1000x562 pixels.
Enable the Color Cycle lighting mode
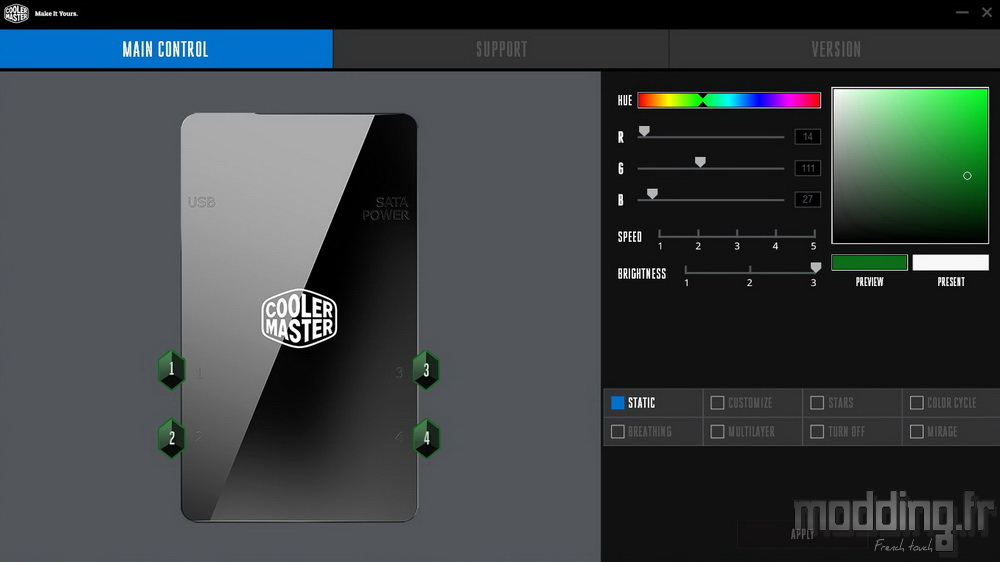(916, 403)
